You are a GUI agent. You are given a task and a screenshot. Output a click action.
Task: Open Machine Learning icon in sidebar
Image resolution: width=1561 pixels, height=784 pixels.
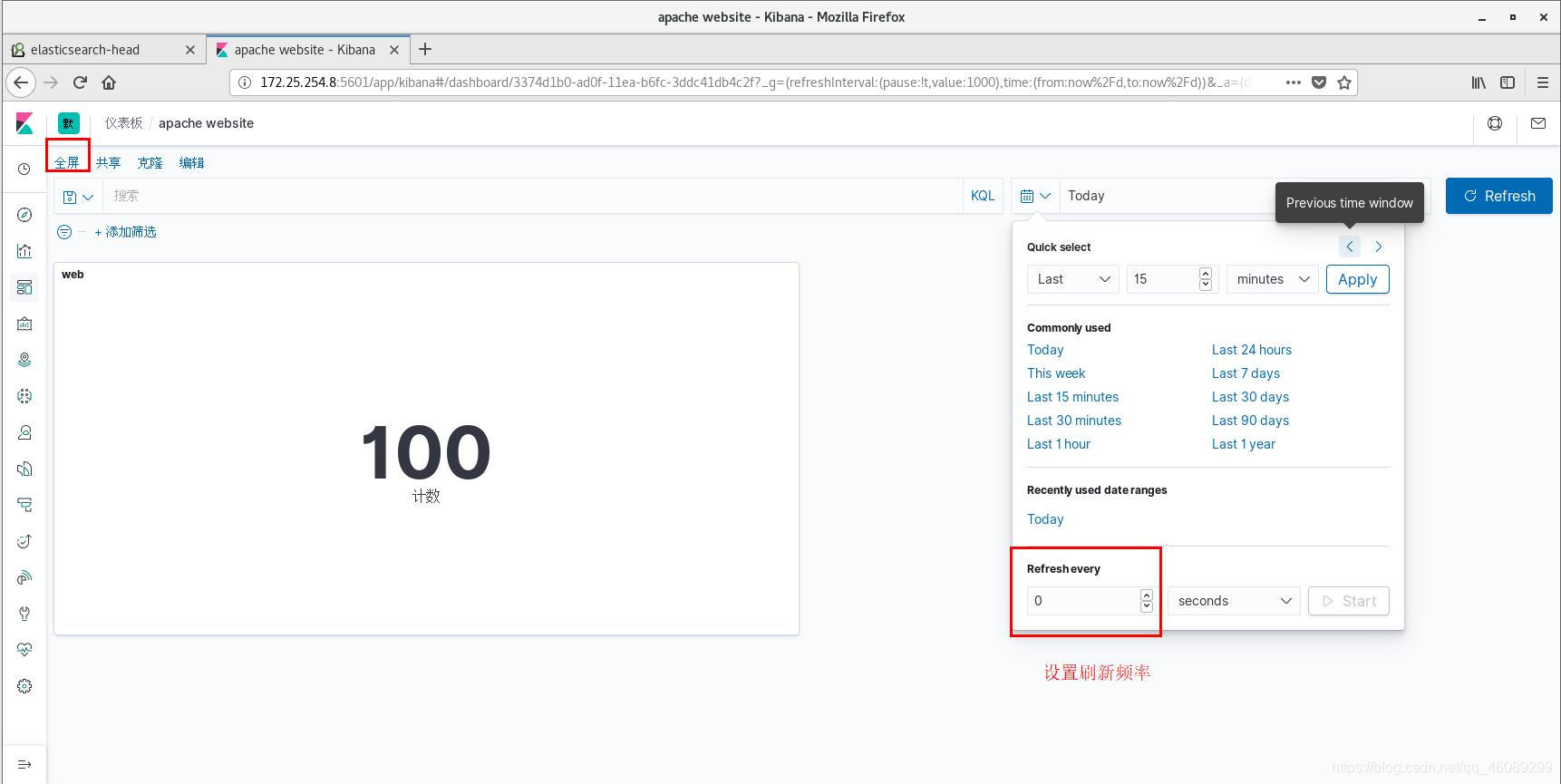(x=24, y=396)
